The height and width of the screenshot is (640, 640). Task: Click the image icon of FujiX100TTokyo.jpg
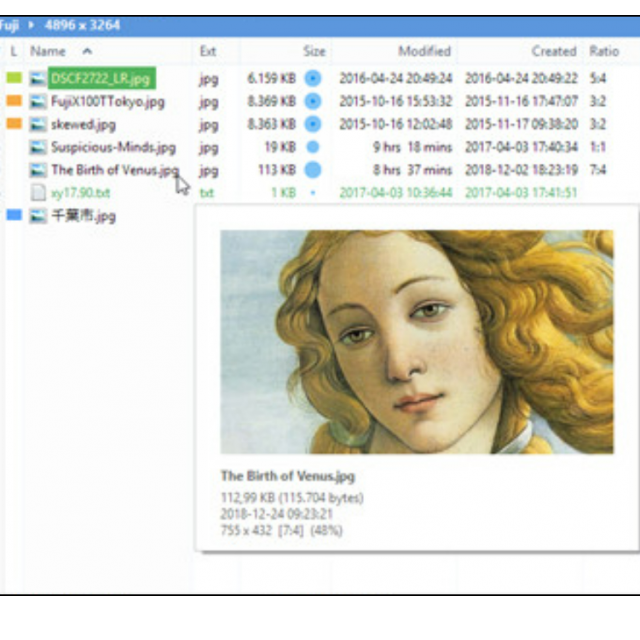(x=38, y=101)
